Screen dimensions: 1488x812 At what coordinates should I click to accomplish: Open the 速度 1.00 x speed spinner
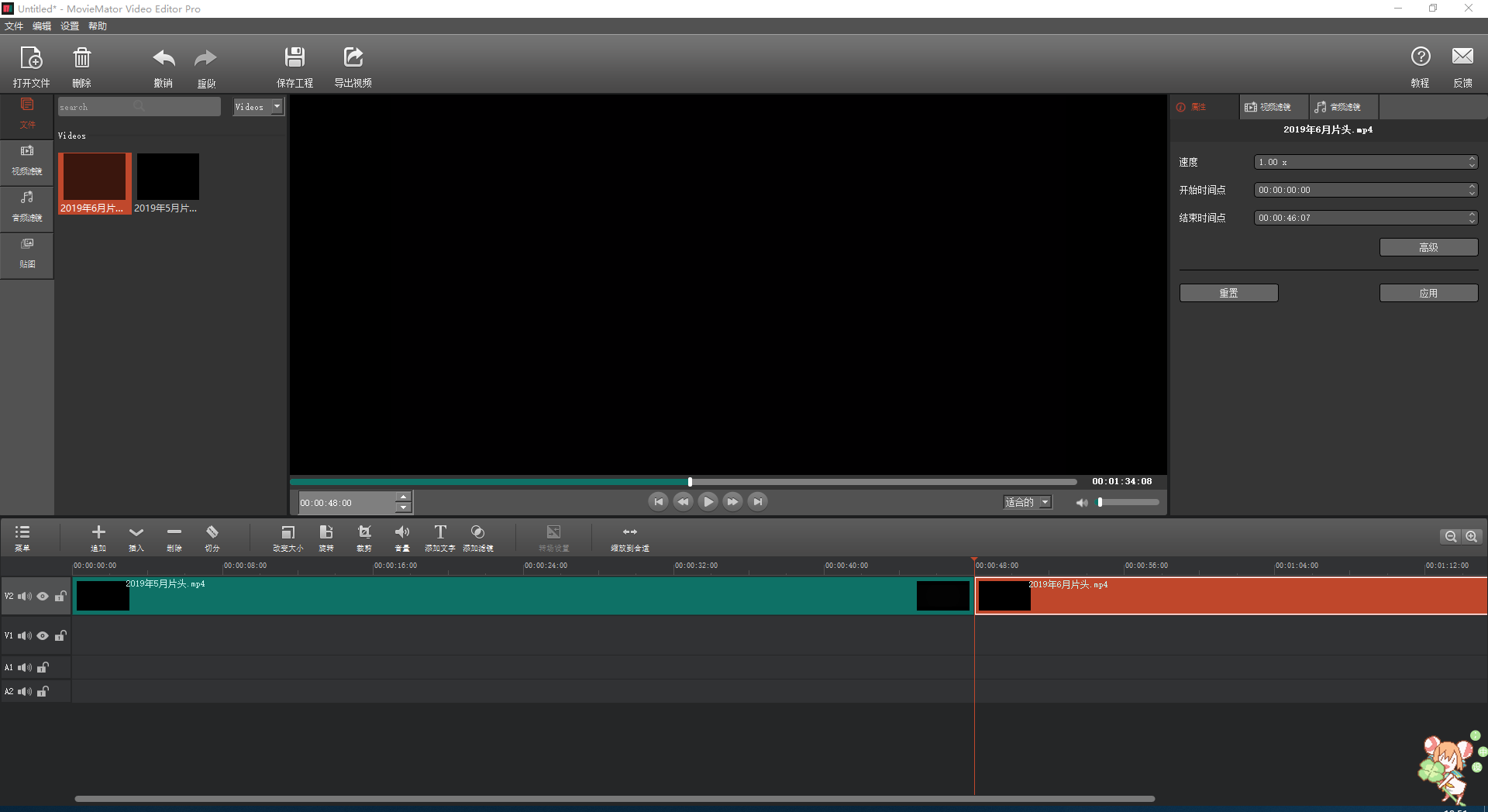coord(1366,162)
